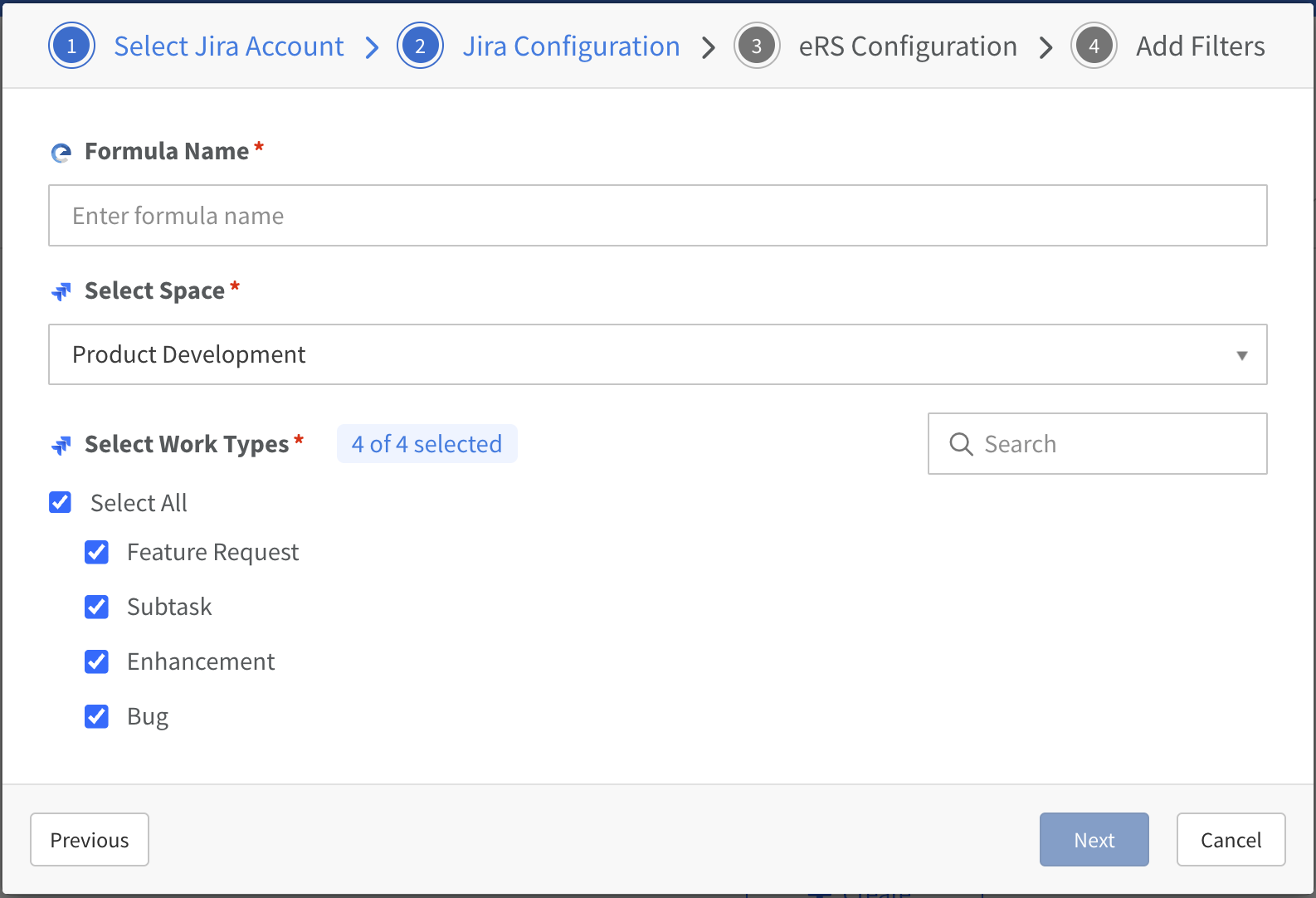Click the step 3 circle icon
The height and width of the screenshot is (898, 1316).
(x=757, y=46)
